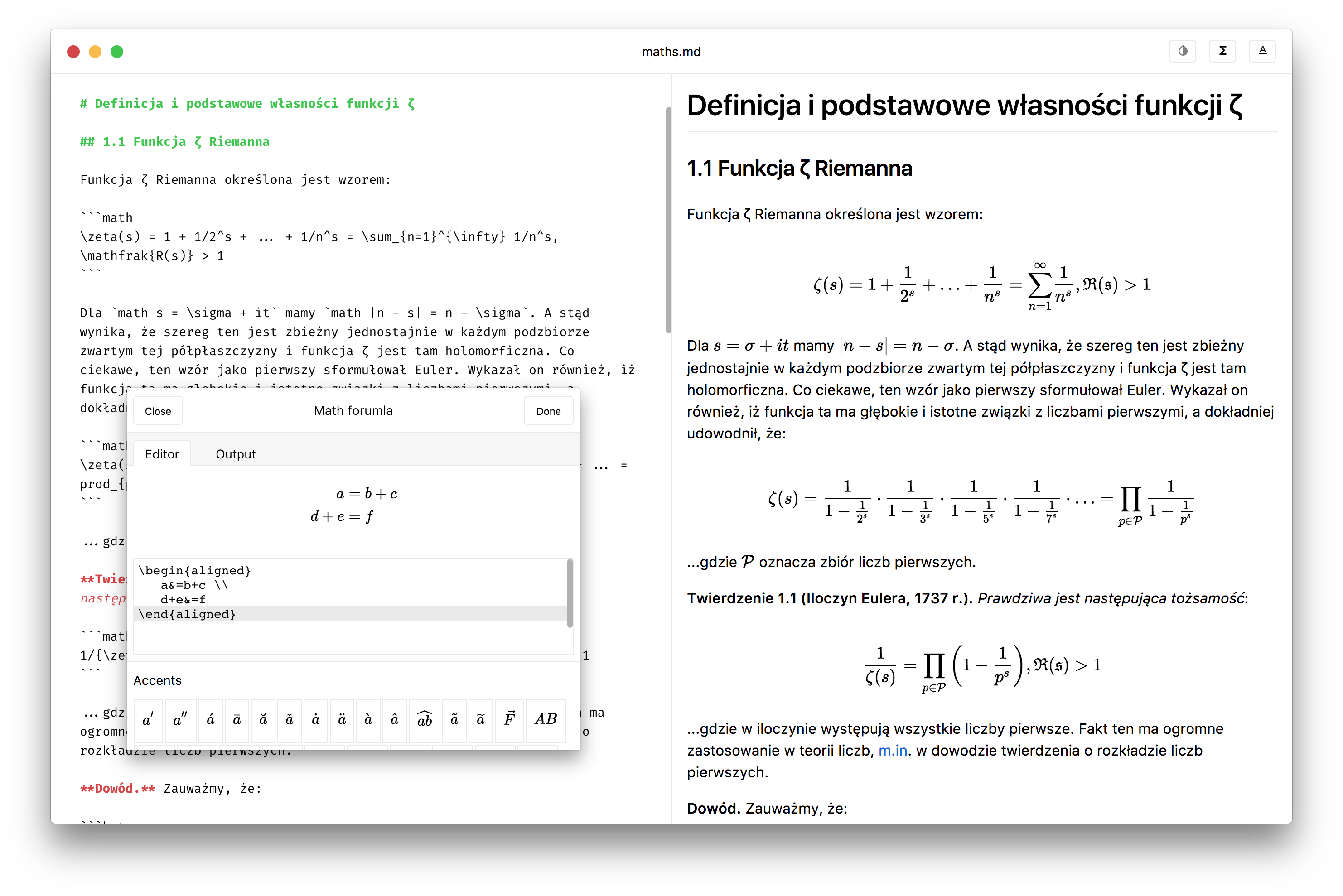Switch to the Output tab
This screenshot has height=896, width=1343.
236,454
